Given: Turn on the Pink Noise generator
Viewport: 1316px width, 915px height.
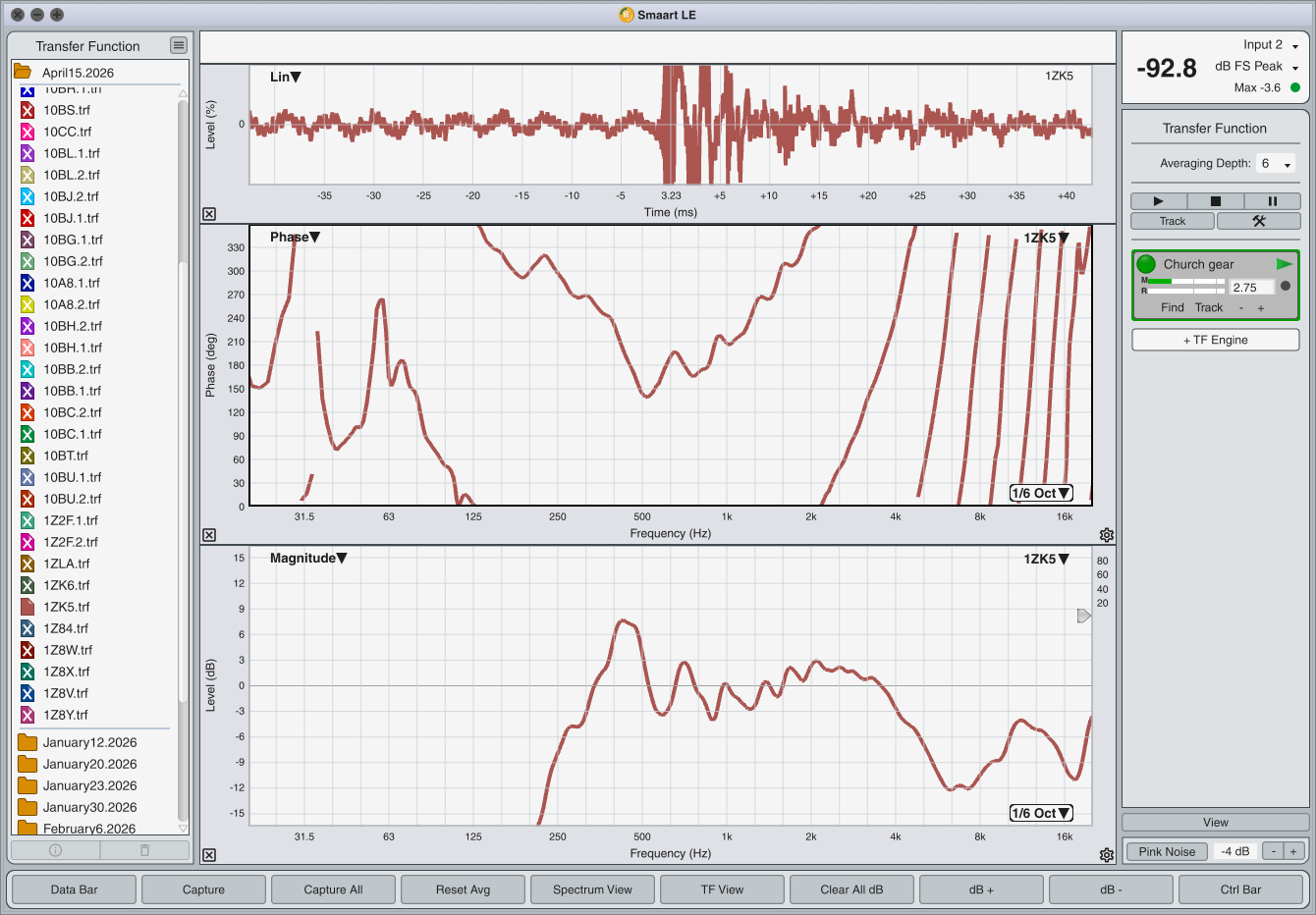Looking at the screenshot, I should (x=1167, y=851).
